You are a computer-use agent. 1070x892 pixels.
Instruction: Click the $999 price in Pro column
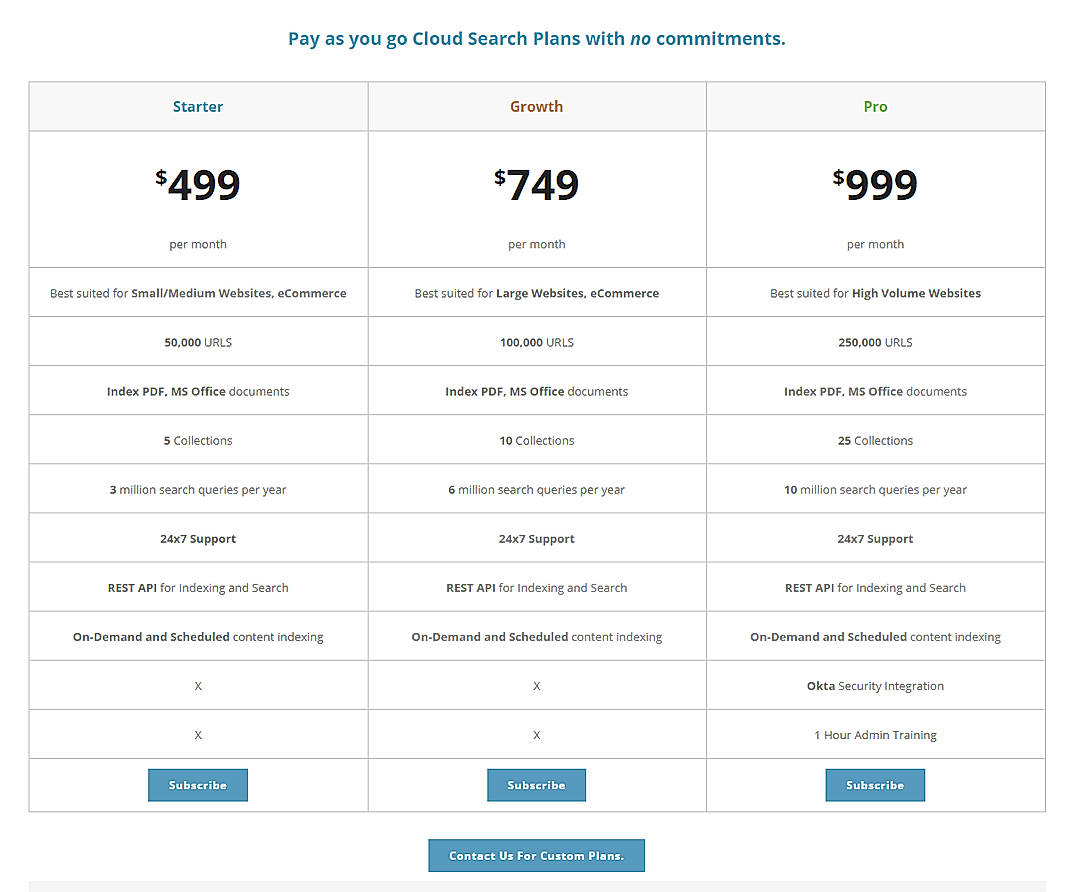tap(875, 185)
